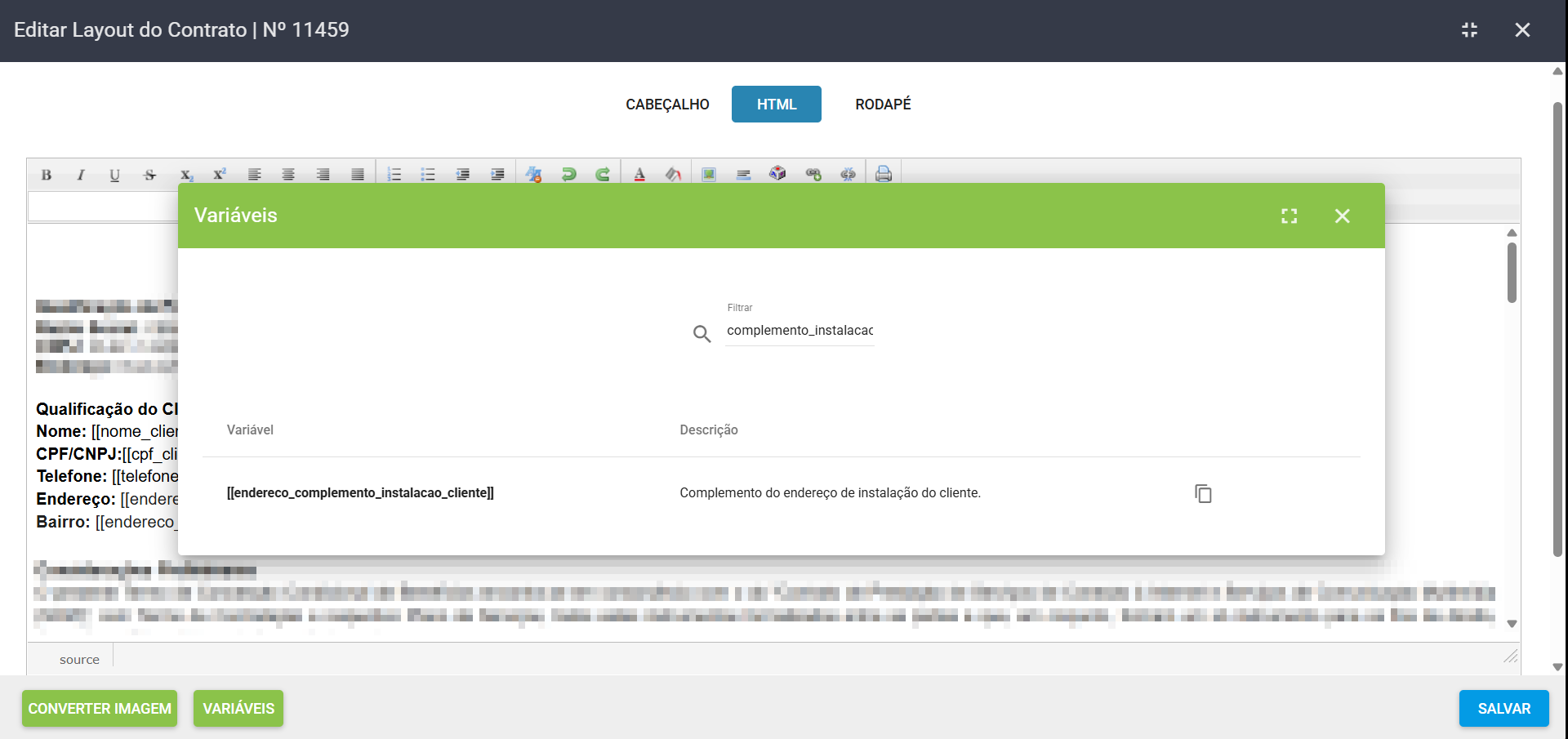Expand Variáveis dialog to fullscreen
Viewport: 1568px width, 739px height.
[1289, 216]
